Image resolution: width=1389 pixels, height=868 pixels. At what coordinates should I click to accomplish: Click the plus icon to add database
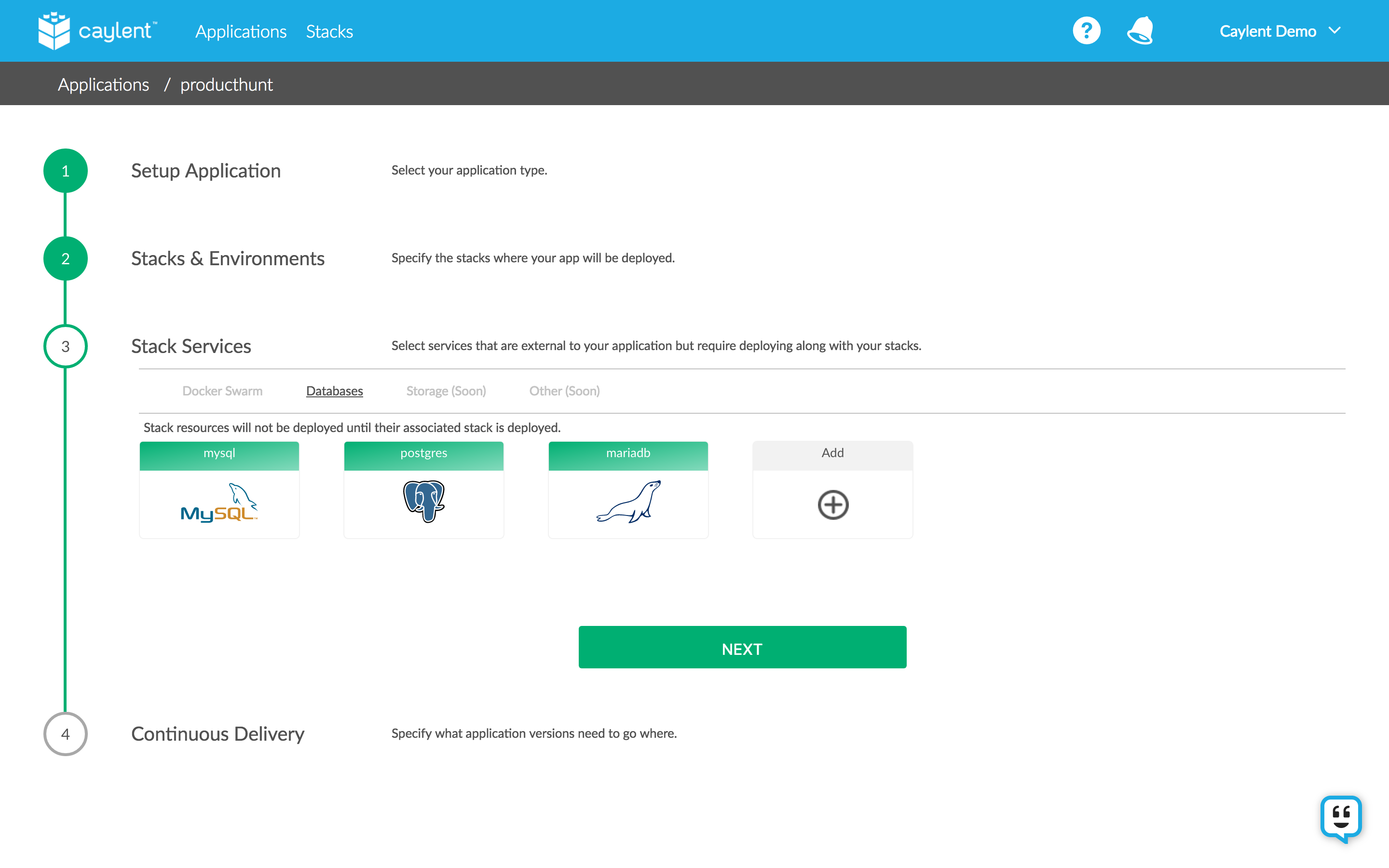832,504
